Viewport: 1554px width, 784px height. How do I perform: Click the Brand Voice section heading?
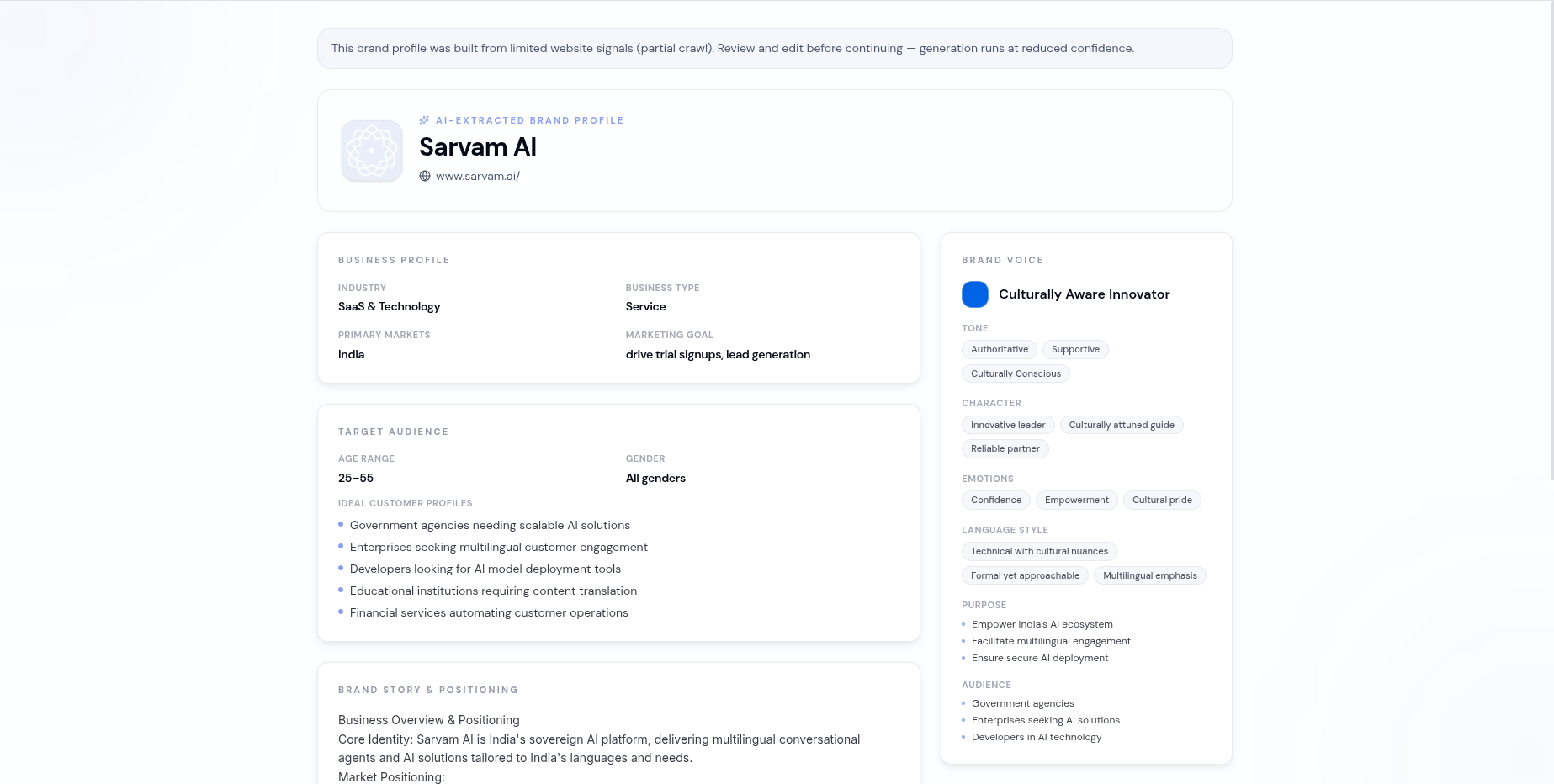point(1002,261)
